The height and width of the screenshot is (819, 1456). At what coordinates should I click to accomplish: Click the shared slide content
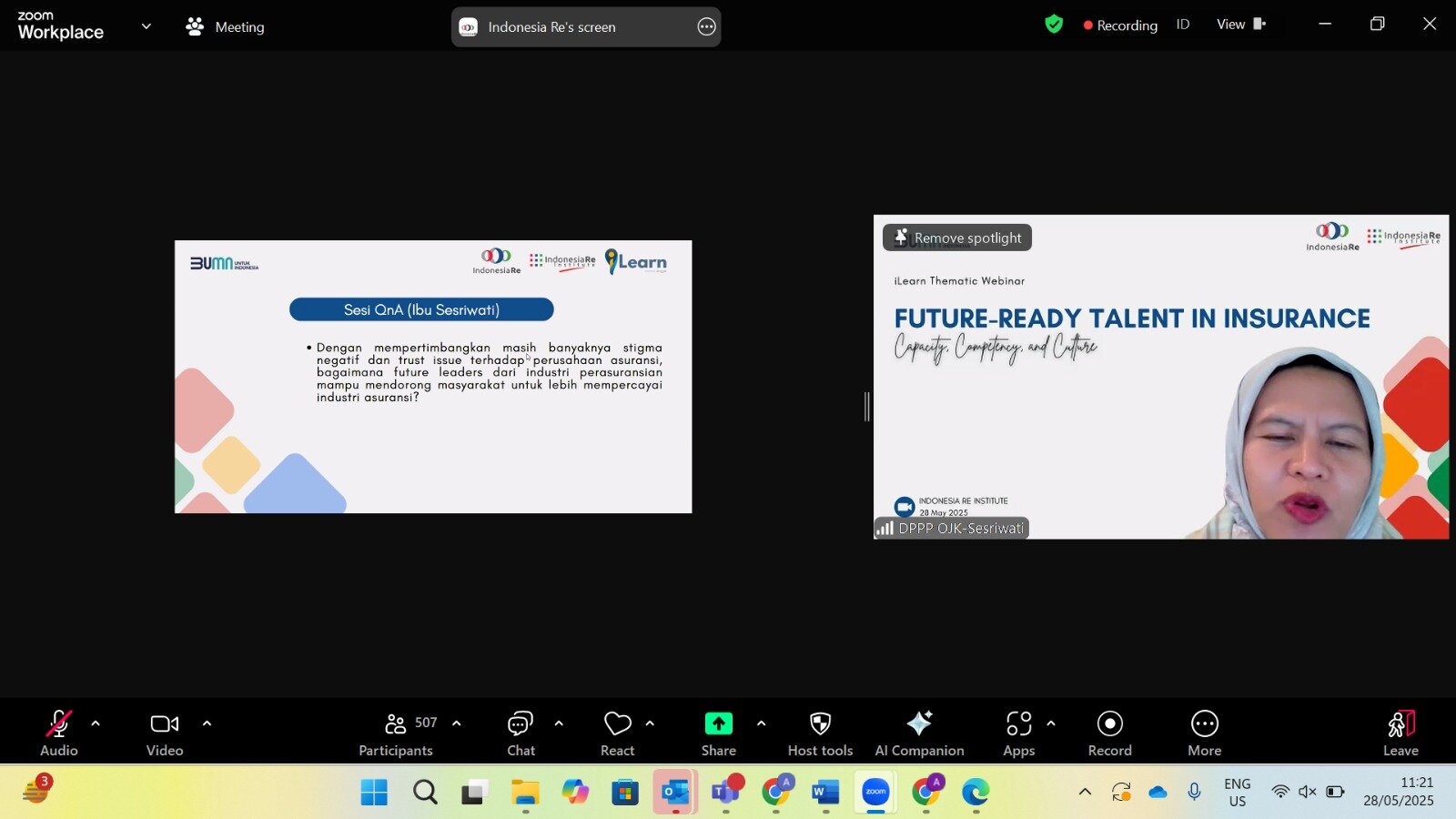pos(433,377)
